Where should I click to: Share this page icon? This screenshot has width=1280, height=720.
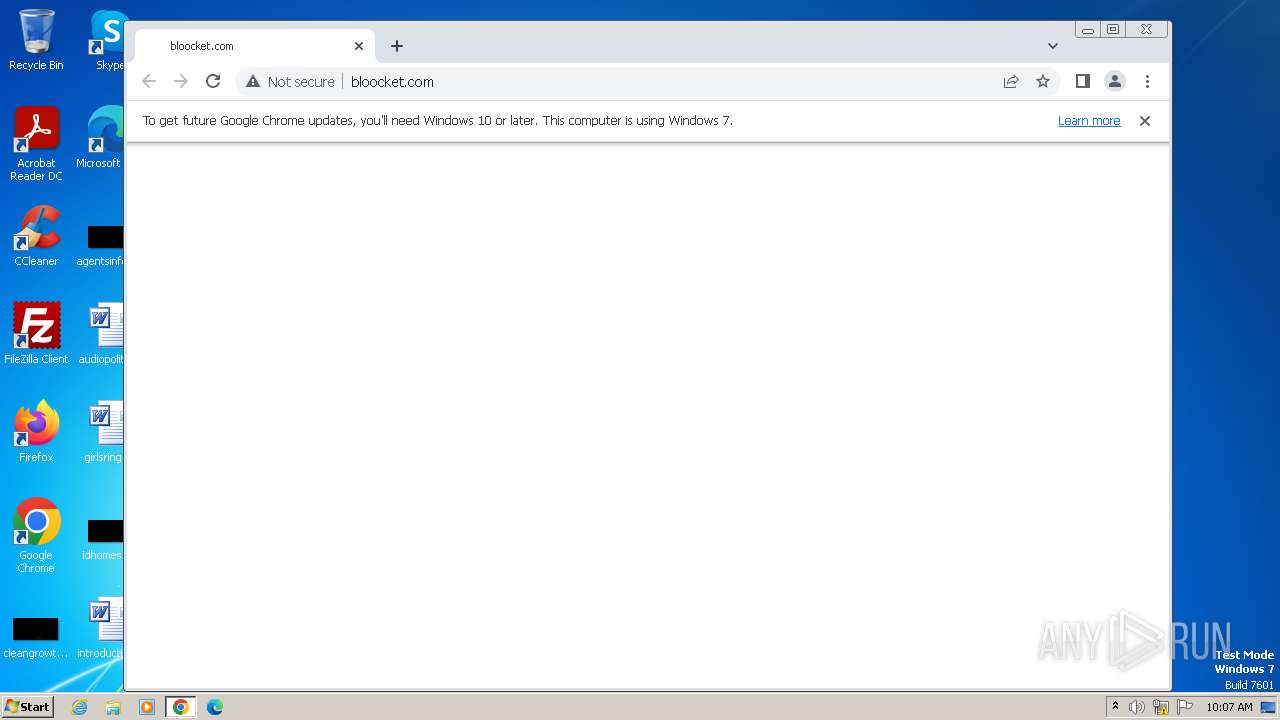[x=1011, y=82]
